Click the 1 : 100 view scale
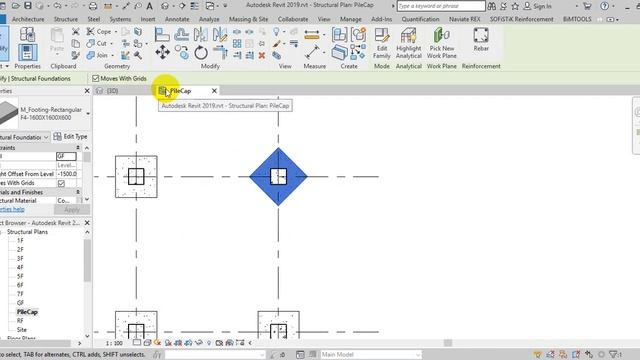The height and width of the screenshot is (360, 640). pyautogui.click(x=114, y=343)
